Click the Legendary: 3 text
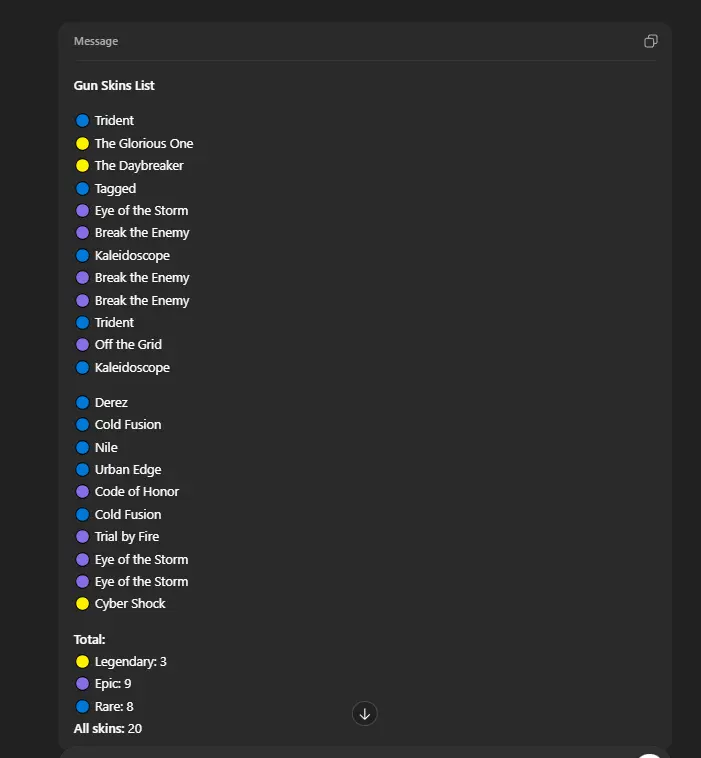Image resolution: width=701 pixels, height=758 pixels. pyautogui.click(x=131, y=661)
